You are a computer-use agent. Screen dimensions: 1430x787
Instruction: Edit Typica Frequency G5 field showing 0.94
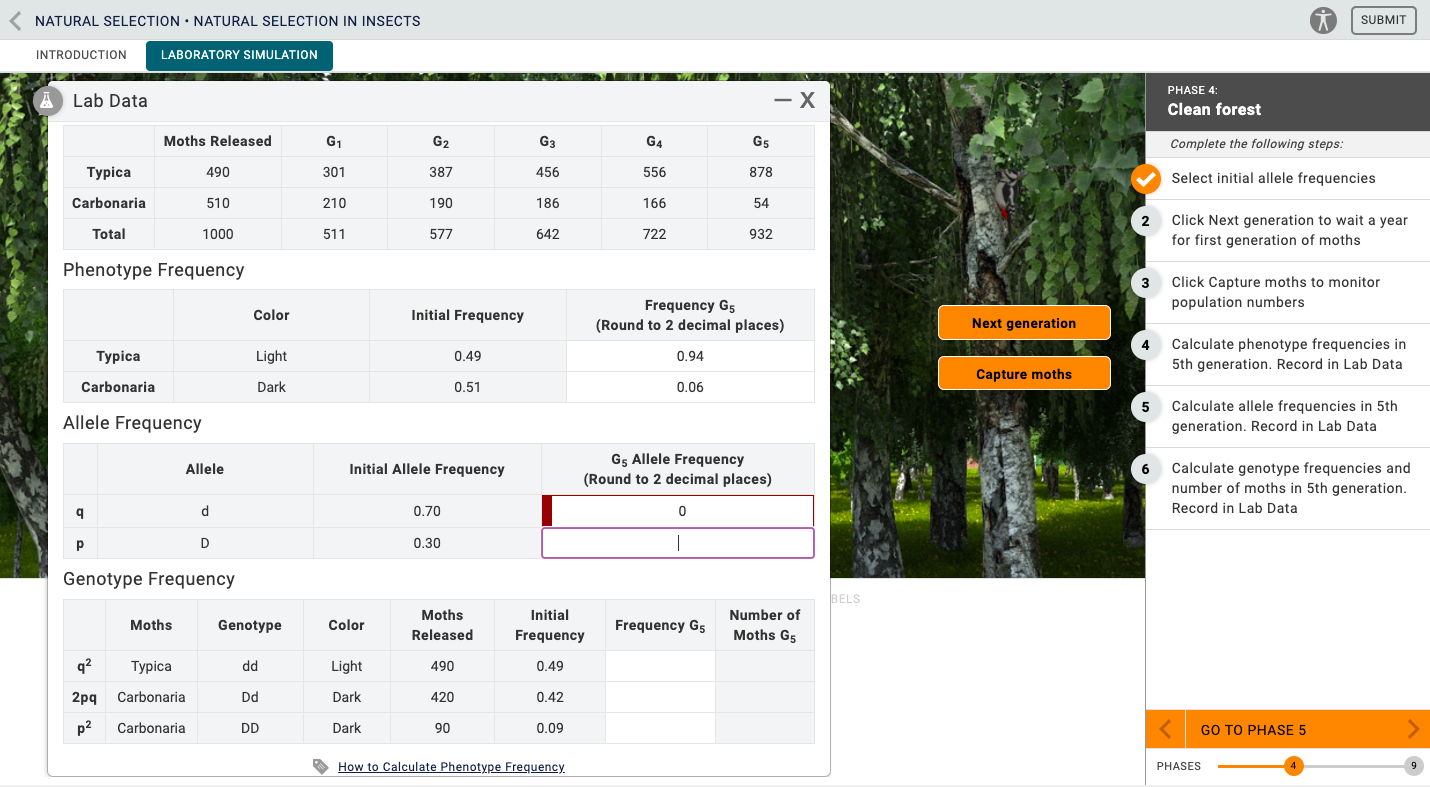pyautogui.click(x=690, y=356)
